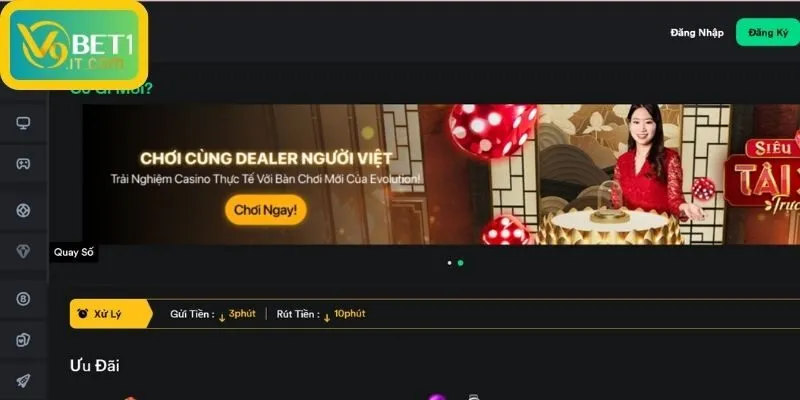Viewport: 800px width, 400px height.
Task: Click the V9BET logo
Action: tap(74, 45)
